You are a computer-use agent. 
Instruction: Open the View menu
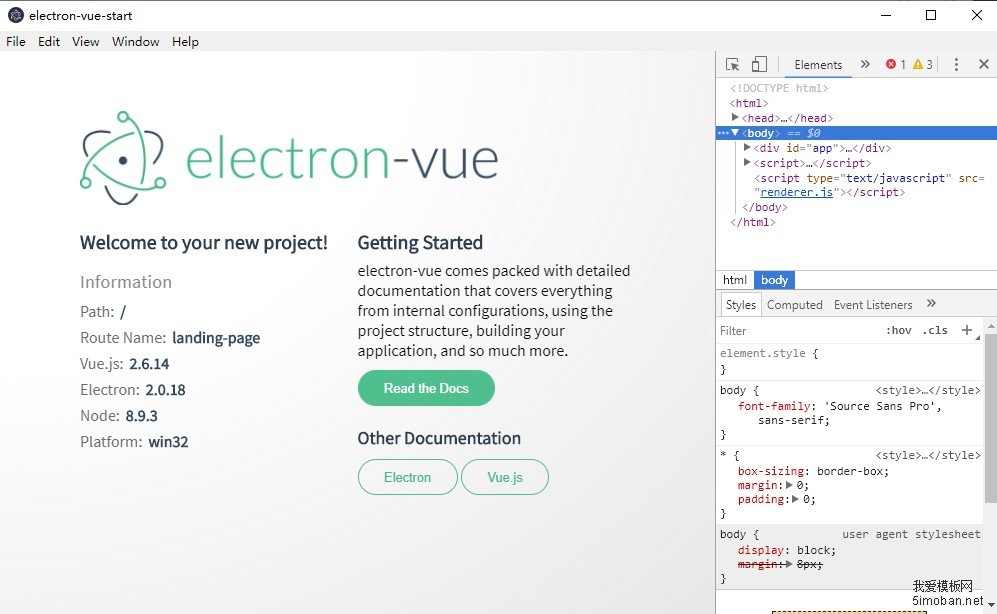point(85,42)
